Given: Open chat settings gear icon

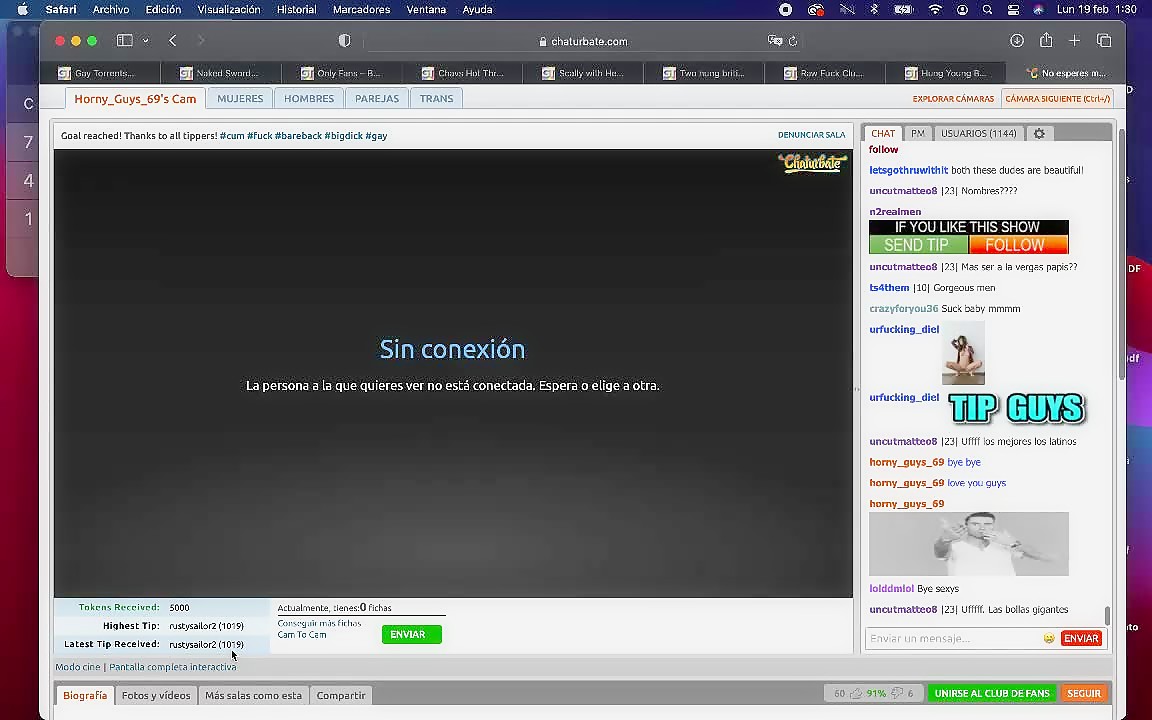Looking at the screenshot, I should [1039, 133].
